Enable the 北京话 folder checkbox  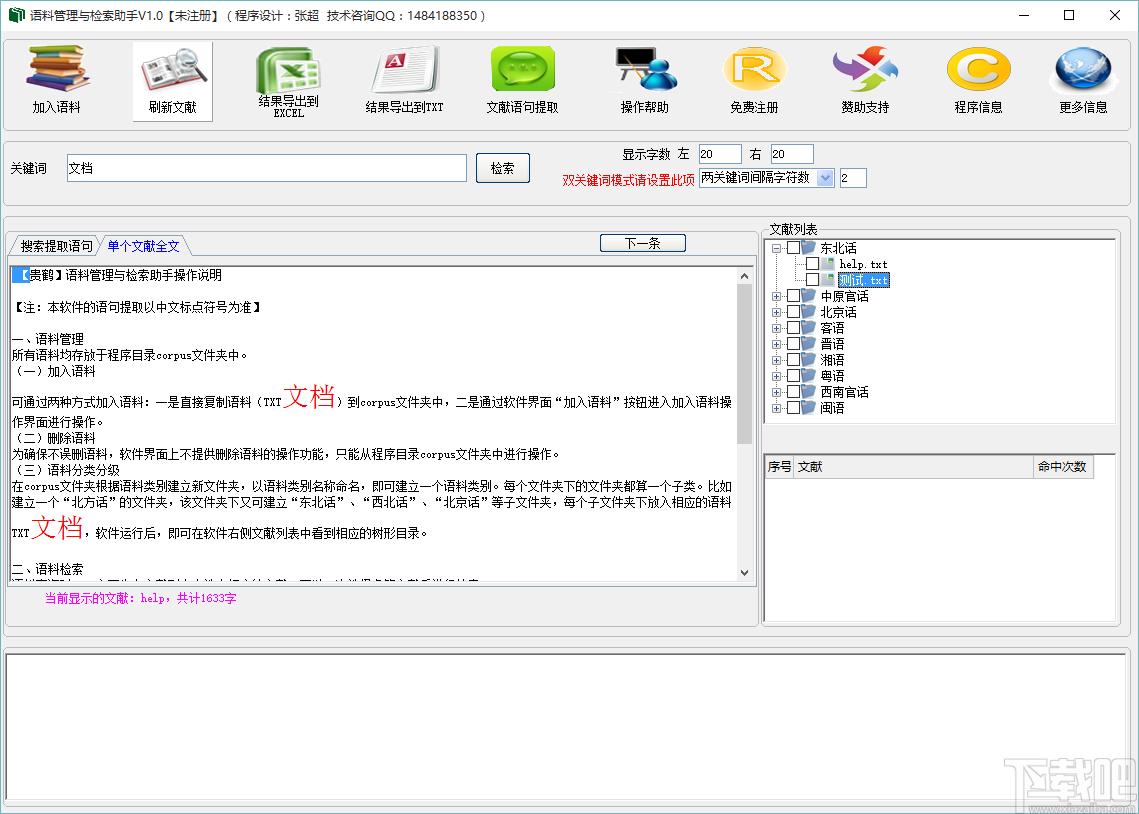click(x=793, y=312)
